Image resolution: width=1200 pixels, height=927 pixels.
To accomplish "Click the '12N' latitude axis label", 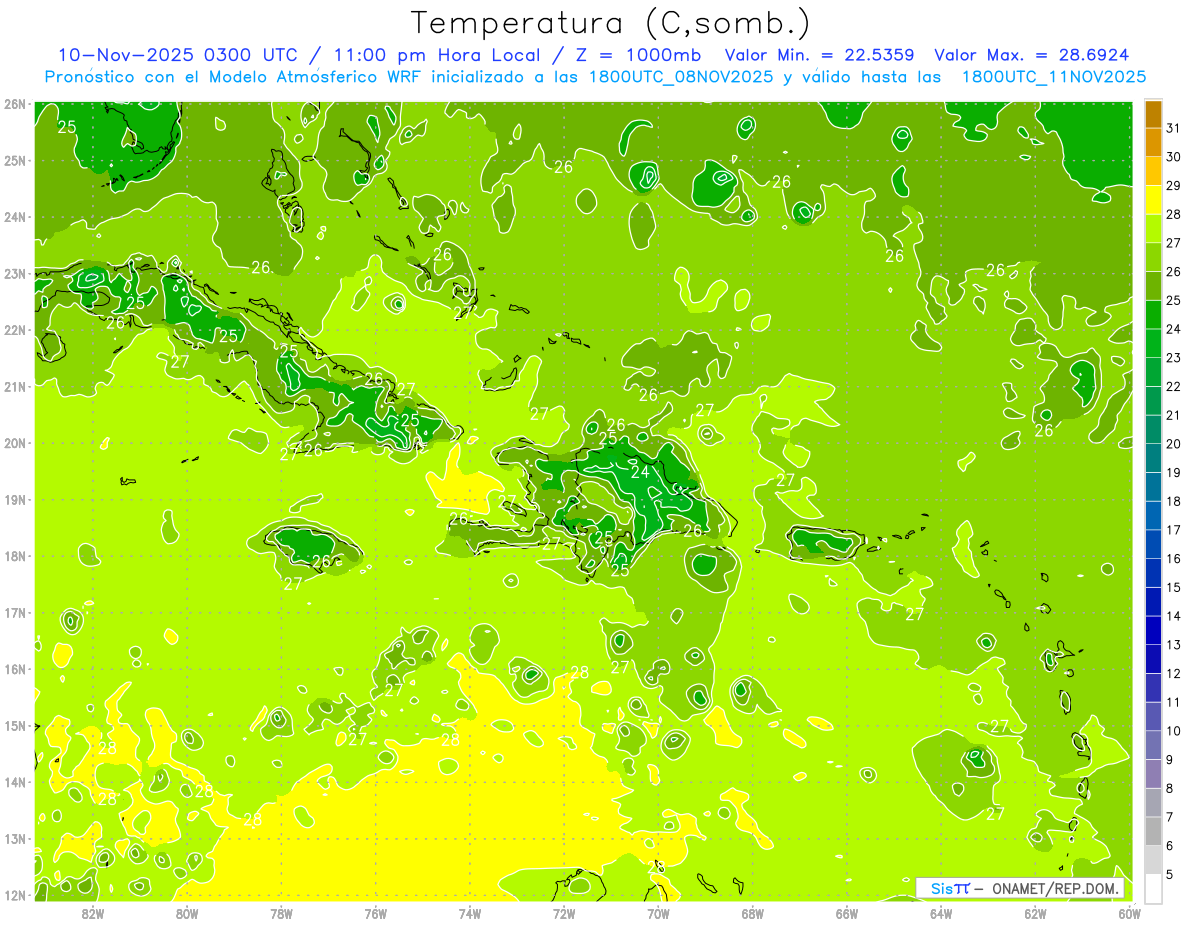I will [14, 895].
